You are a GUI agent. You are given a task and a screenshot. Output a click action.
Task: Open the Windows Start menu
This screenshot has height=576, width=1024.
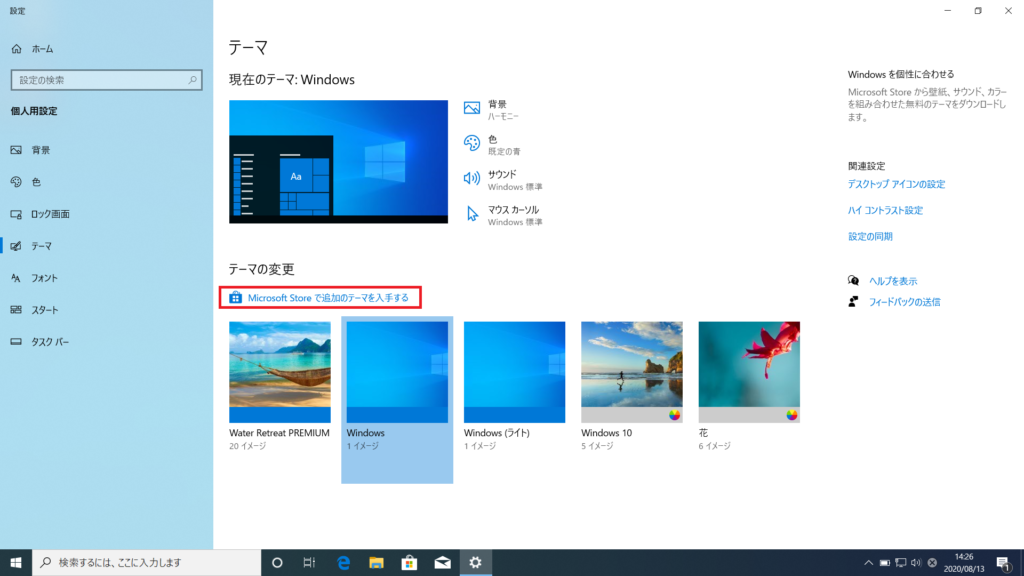coord(16,562)
